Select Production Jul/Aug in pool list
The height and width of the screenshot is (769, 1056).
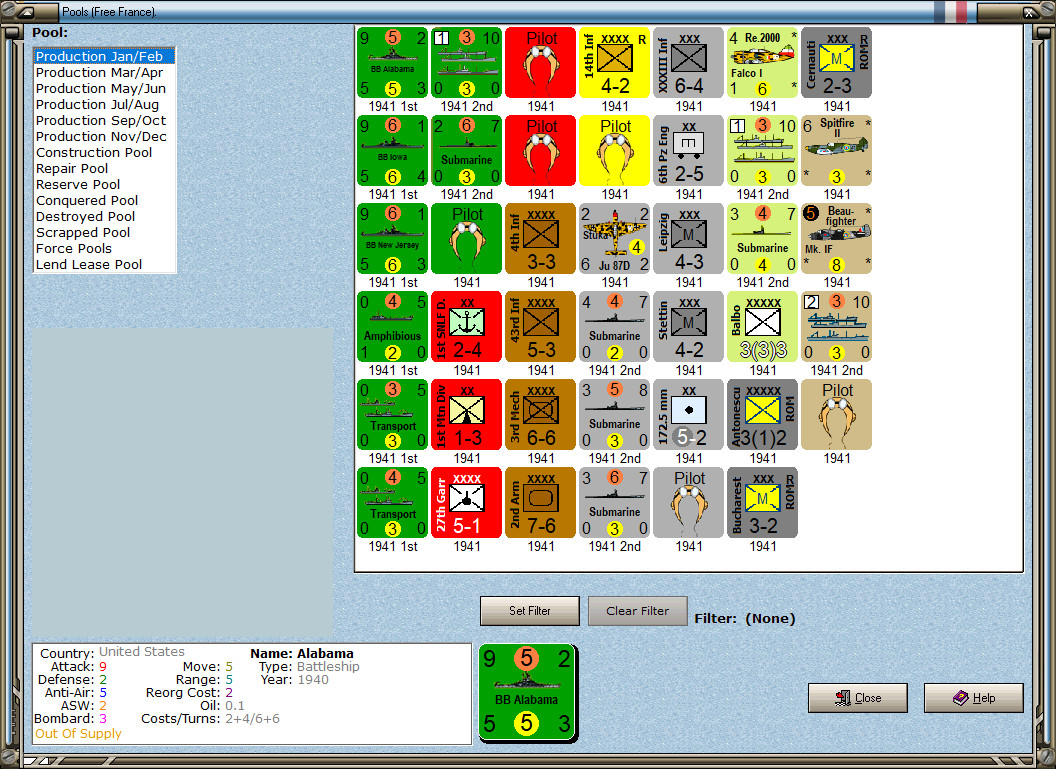click(104, 104)
